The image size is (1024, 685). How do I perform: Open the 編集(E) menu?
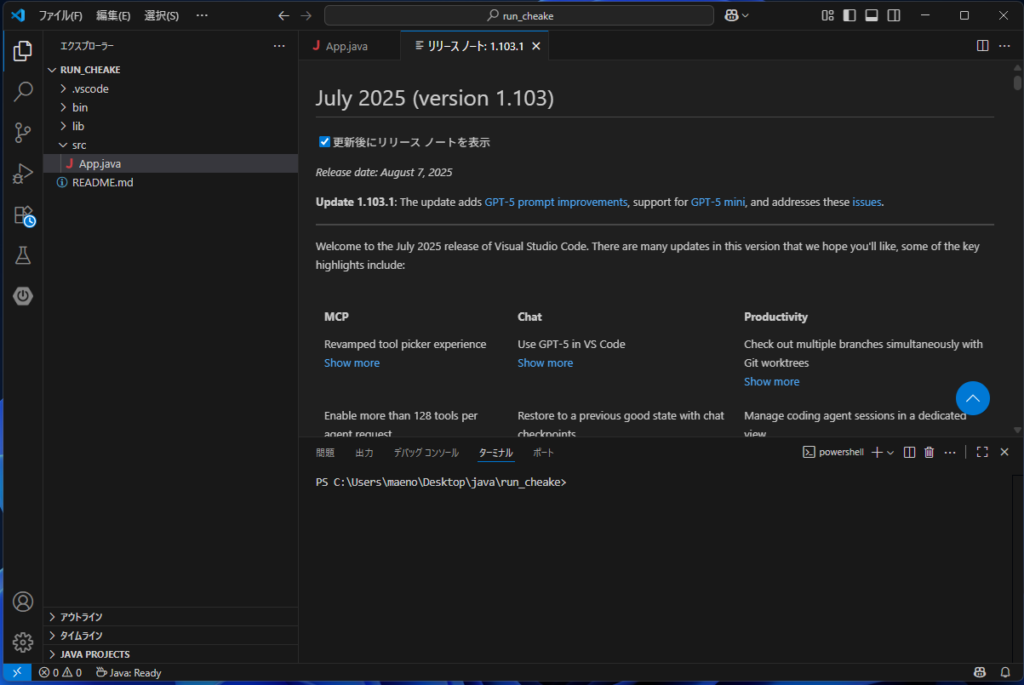pyautogui.click(x=113, y=16)
